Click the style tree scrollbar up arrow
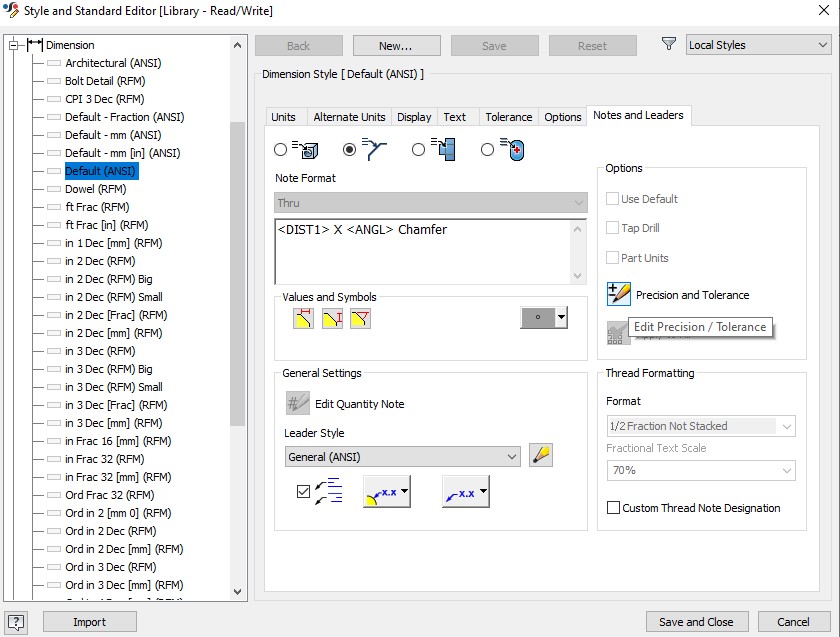The width and height of the screenshot is (840, 637). [x=237, y=45]
